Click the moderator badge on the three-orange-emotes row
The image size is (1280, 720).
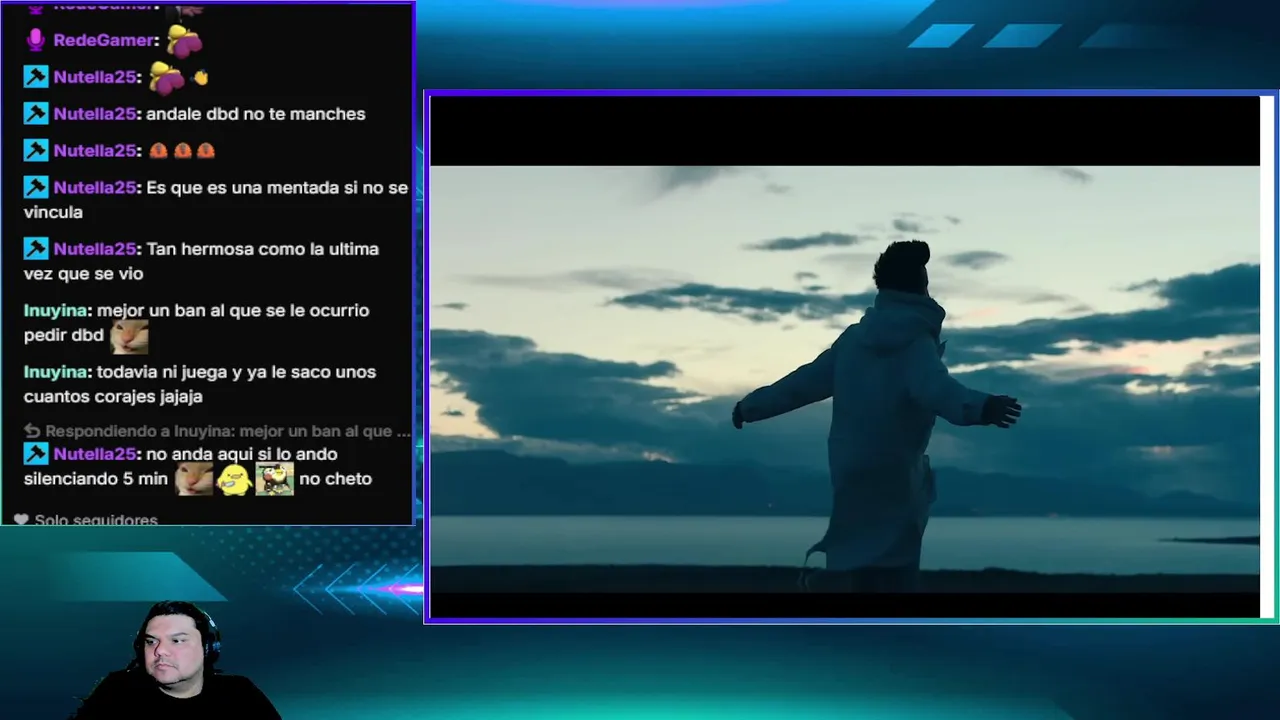click(x=36, y=151)
